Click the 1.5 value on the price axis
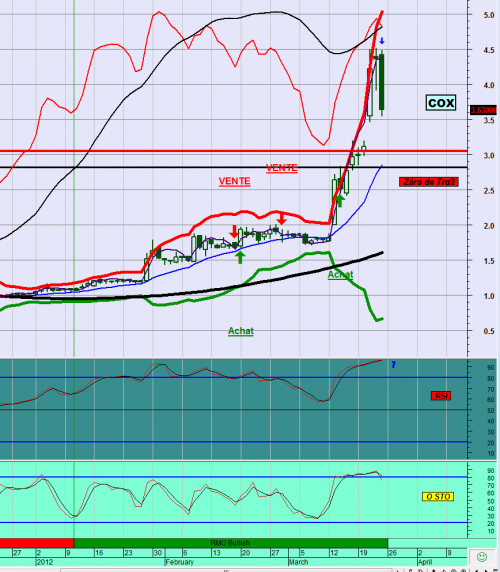Image resolution: width=500 pixels, height=572 pixels. click(488, 261)
